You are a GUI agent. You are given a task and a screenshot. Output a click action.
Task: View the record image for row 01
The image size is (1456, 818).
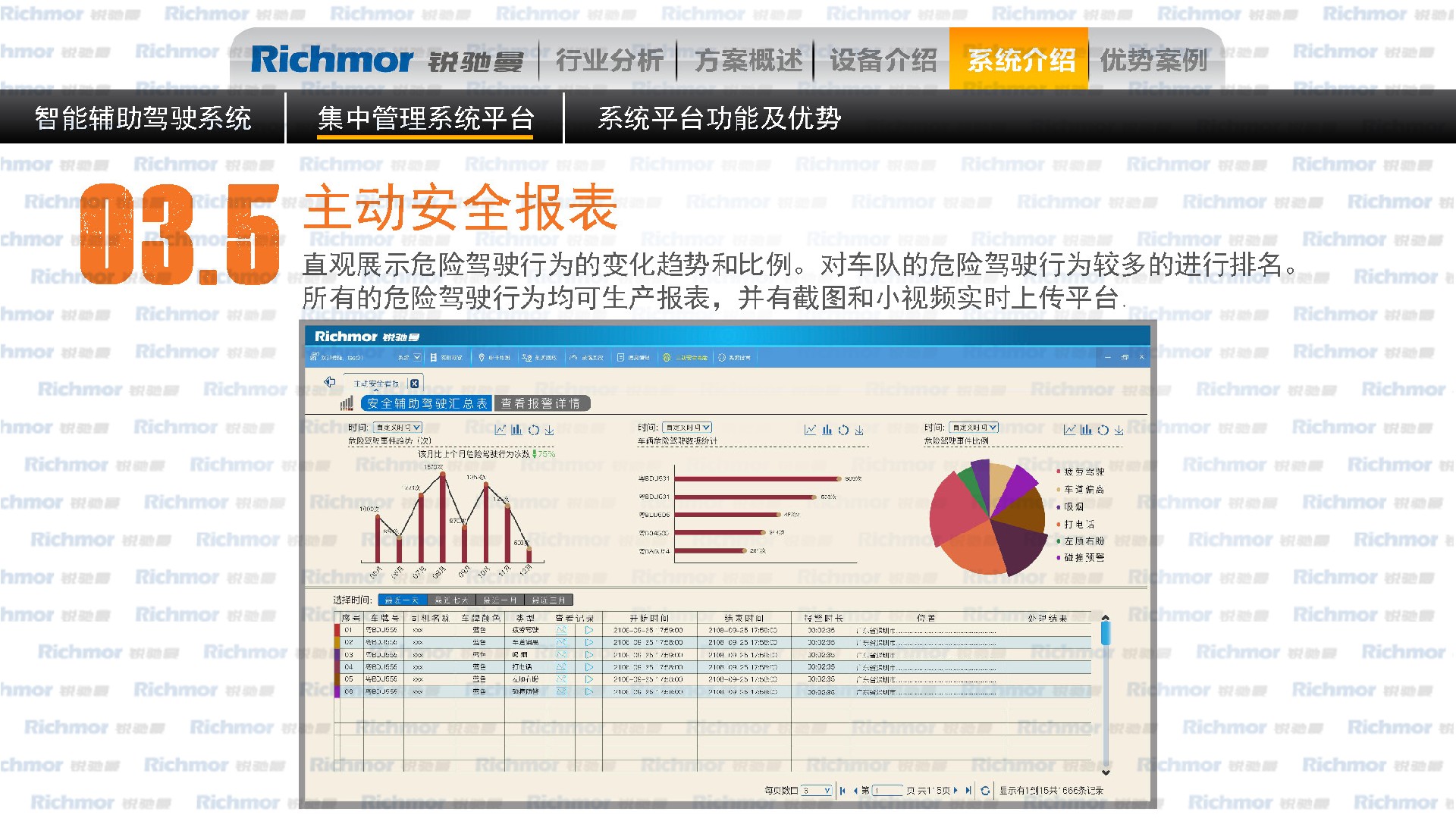[561, 630]
